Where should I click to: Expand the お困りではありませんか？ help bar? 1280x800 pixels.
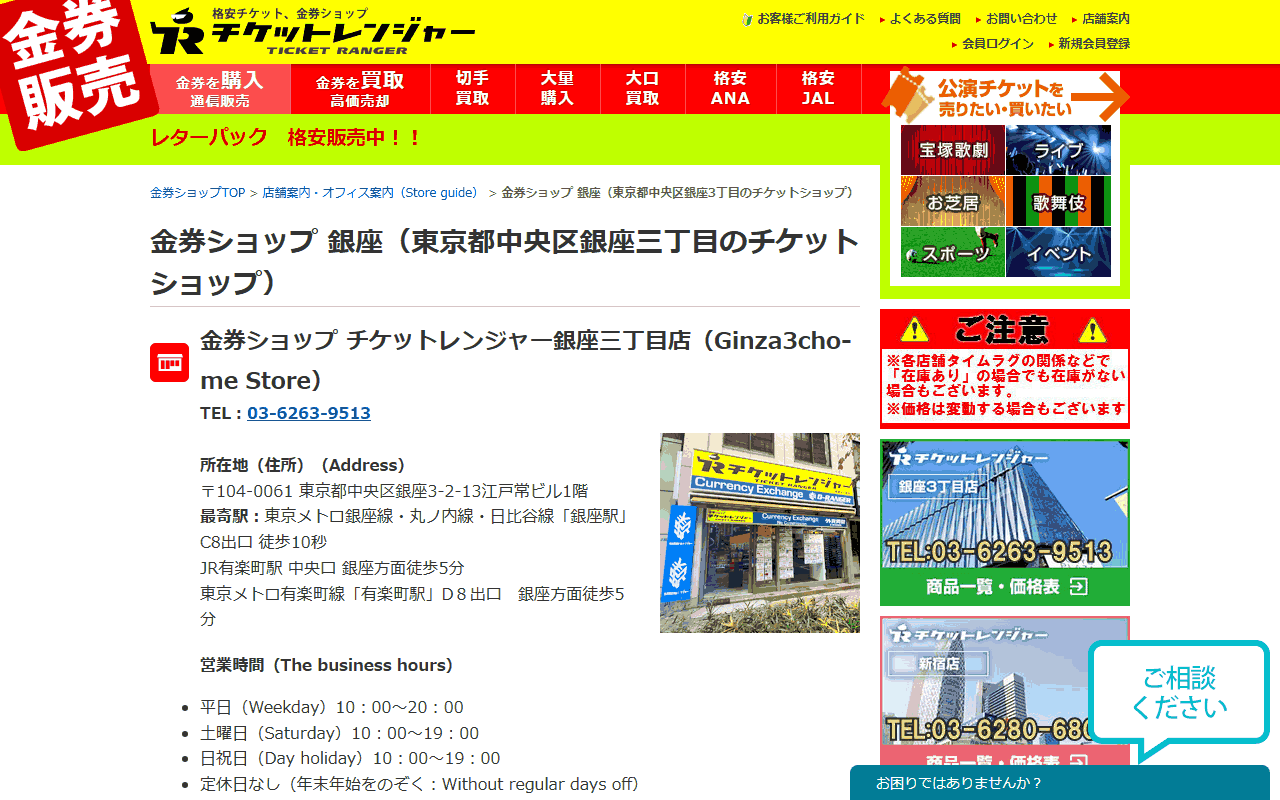click(x=1060, y=783)
